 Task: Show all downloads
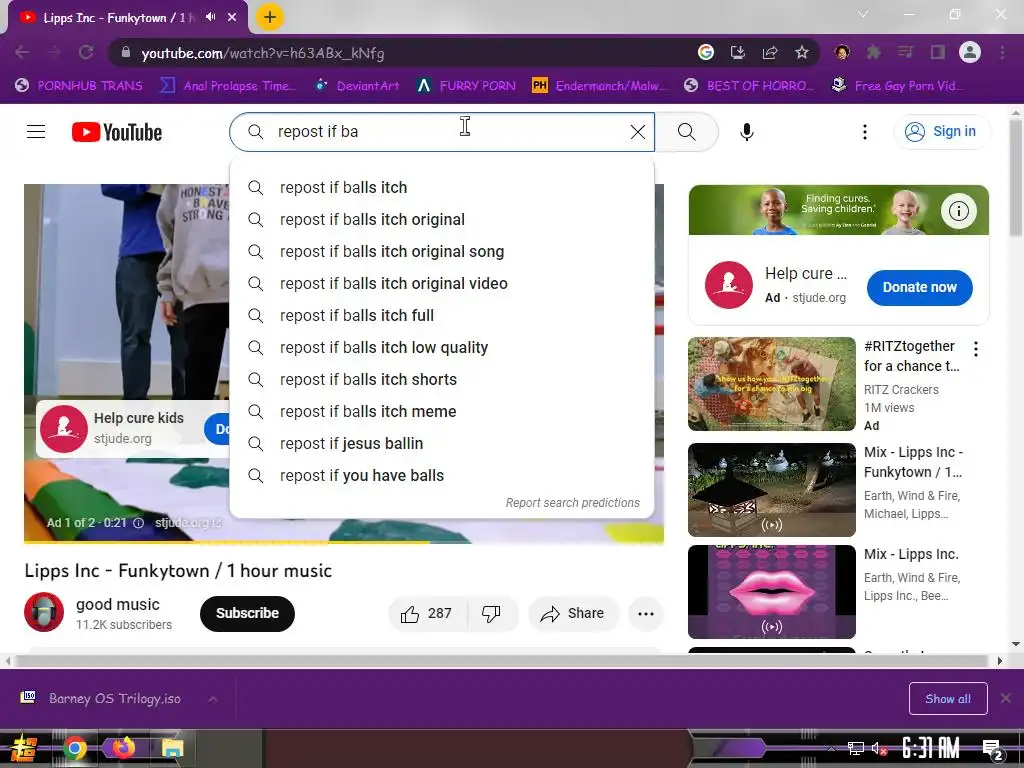pos(948,699)
